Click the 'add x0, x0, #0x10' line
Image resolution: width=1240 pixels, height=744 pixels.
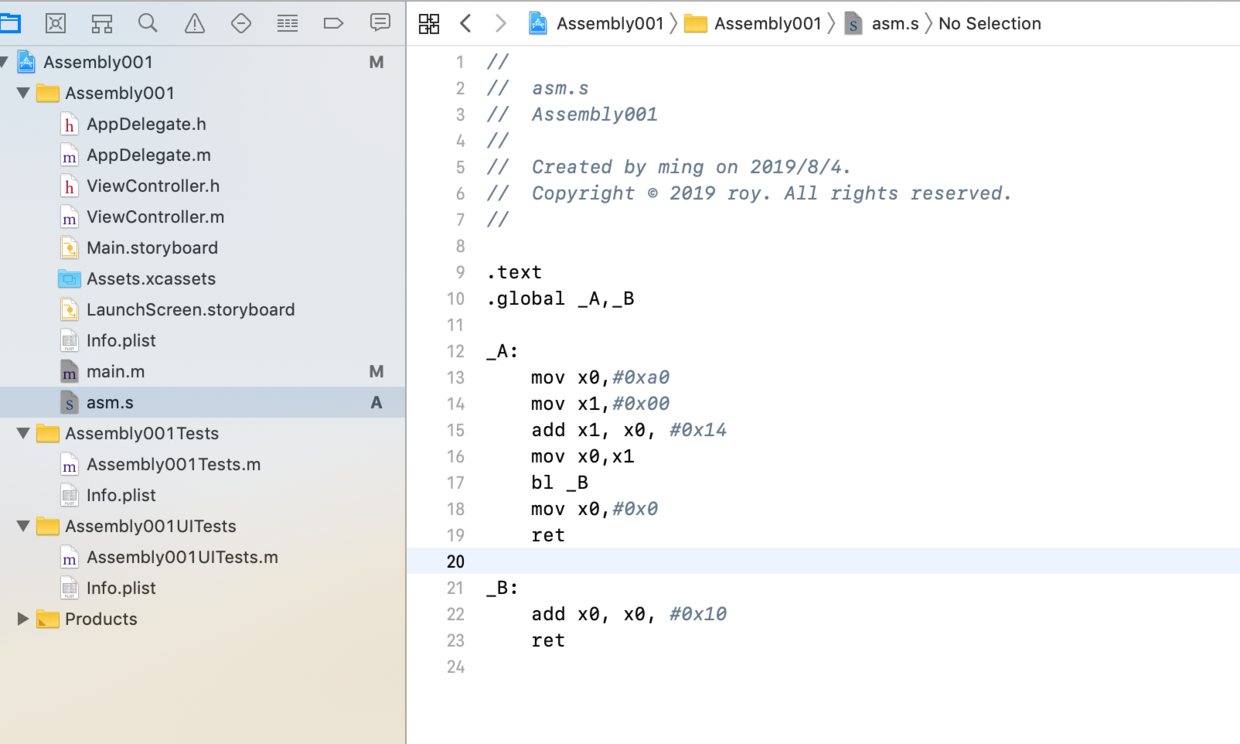629,614
